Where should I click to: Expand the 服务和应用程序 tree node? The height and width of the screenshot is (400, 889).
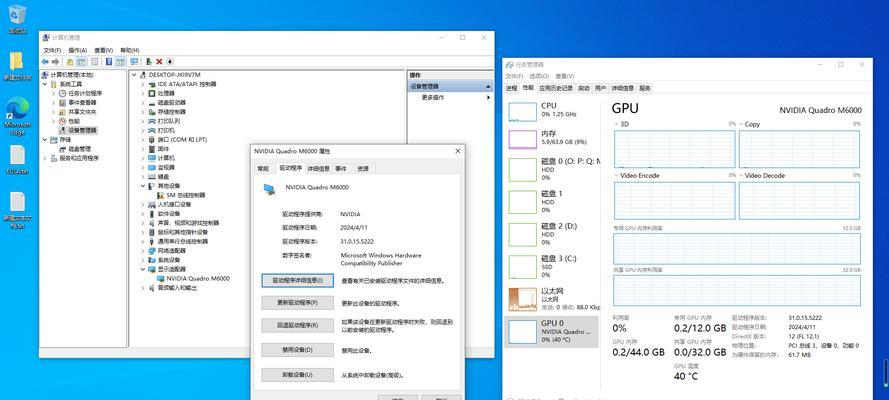[x=45, y=158]
